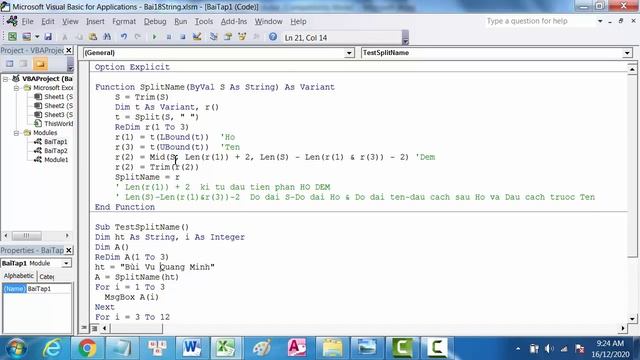Open Google Chrome from taskbar
The height and width of the screenshot is (360, 640).
point(87,348)
